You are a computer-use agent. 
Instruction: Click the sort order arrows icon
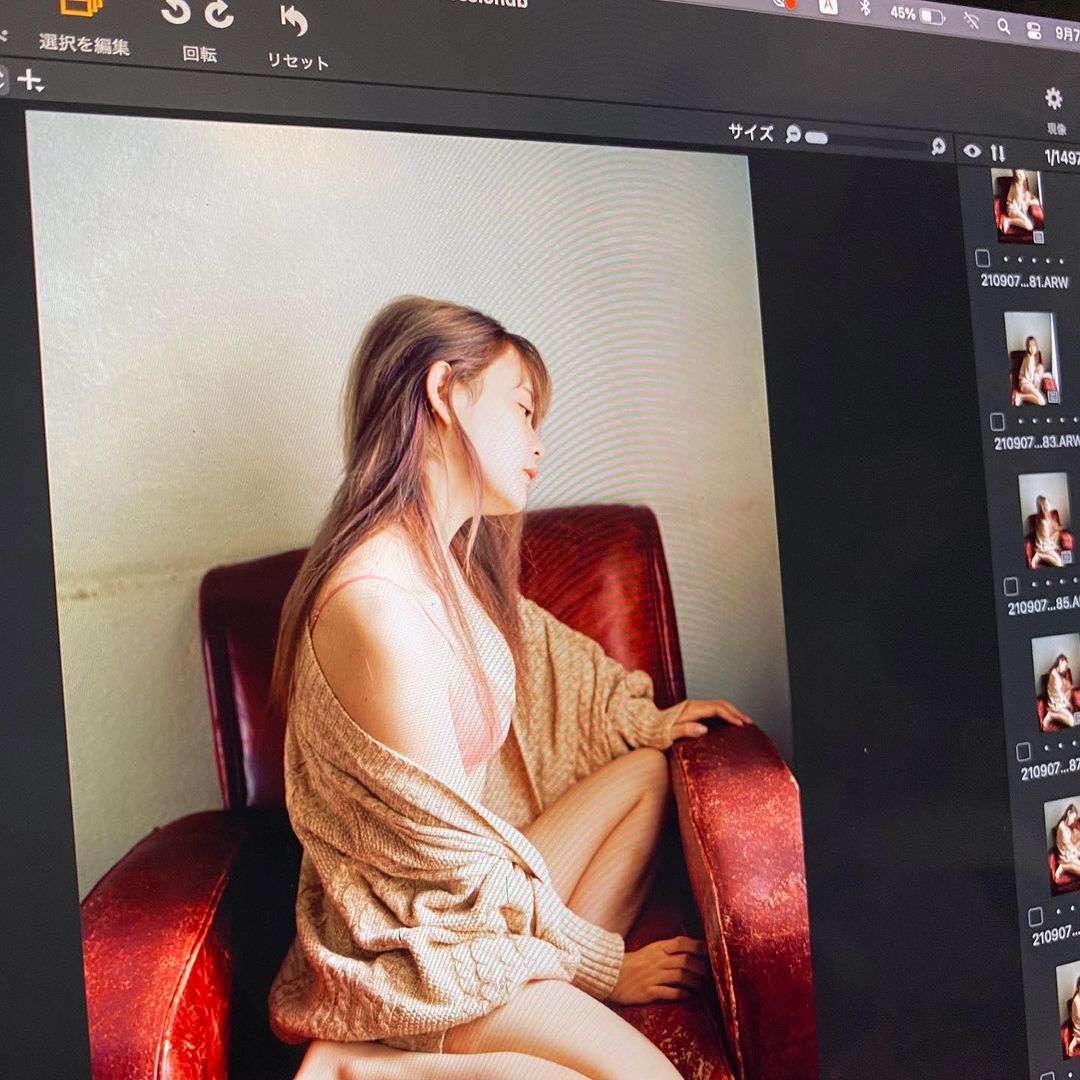click(998, 152)
